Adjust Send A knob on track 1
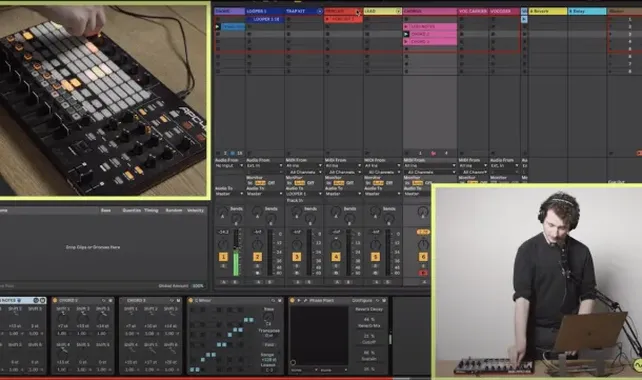The image size is (642, 380). click(x=222, y=213)
